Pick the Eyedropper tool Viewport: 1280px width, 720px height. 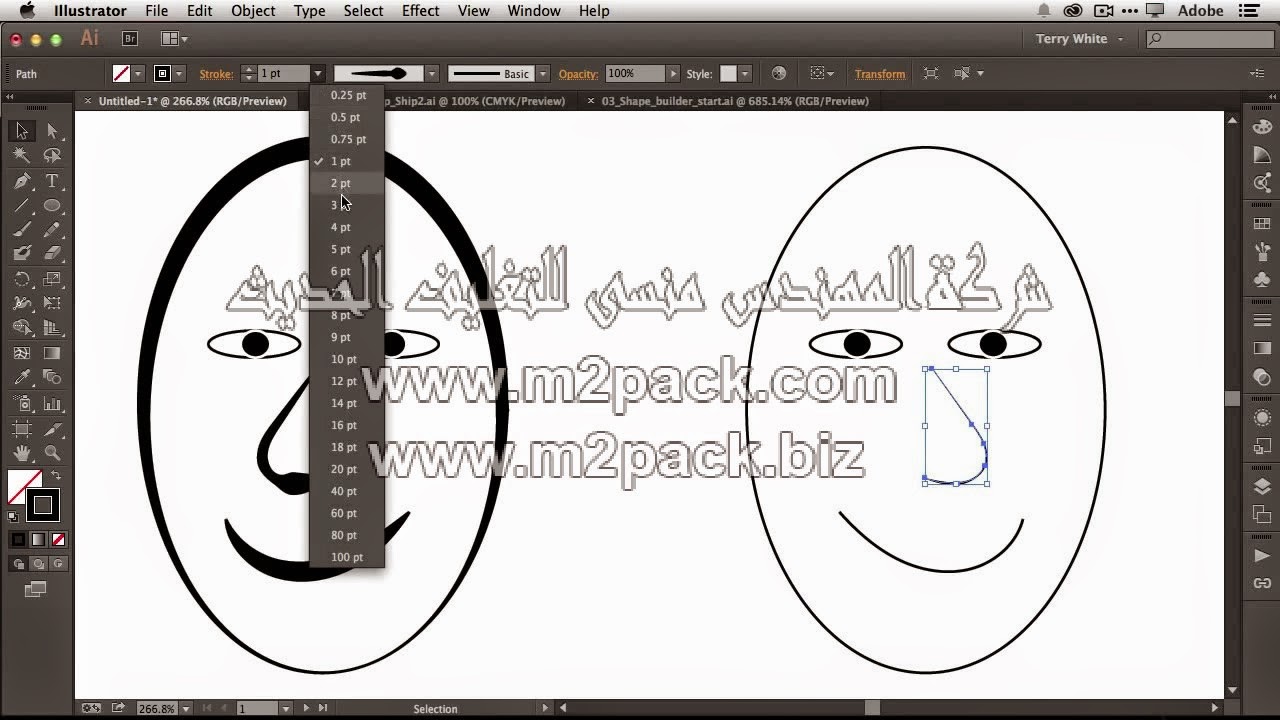tap(22, 378)
